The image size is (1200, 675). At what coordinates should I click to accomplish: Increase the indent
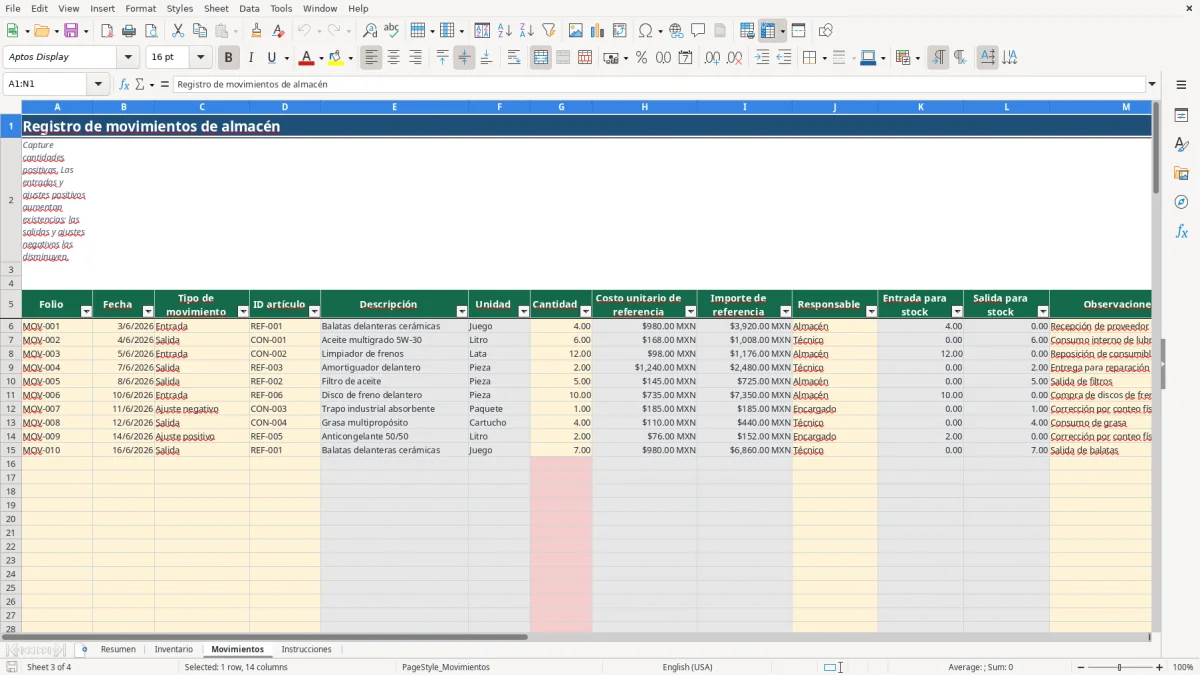click(x=762, y=58)
